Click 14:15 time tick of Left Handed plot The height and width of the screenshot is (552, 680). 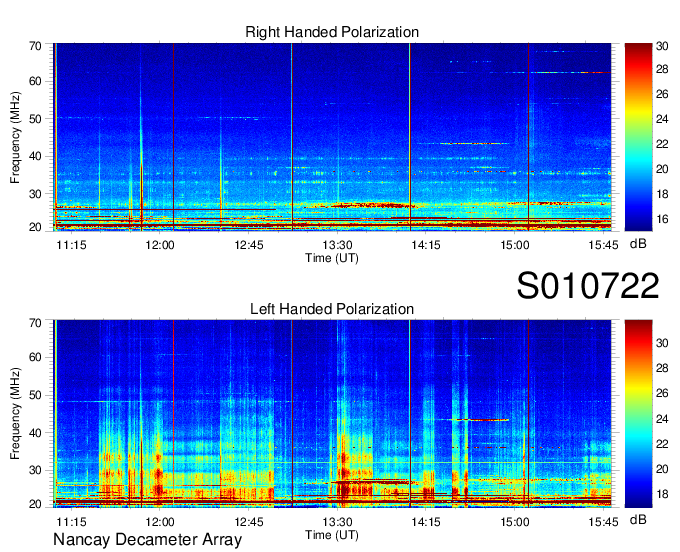pyautogui.click(x=426, y=522)
